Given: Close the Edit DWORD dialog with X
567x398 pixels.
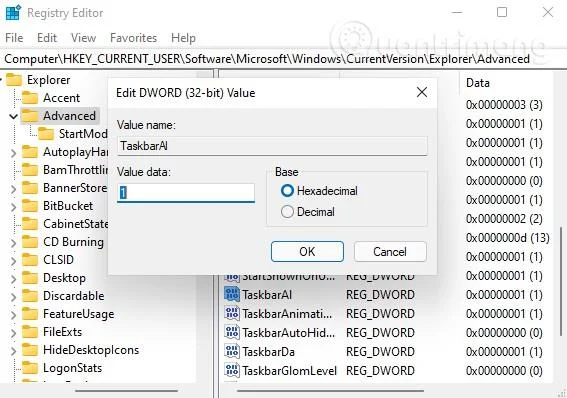Looking at the screenshot, I should coord(422,92).
